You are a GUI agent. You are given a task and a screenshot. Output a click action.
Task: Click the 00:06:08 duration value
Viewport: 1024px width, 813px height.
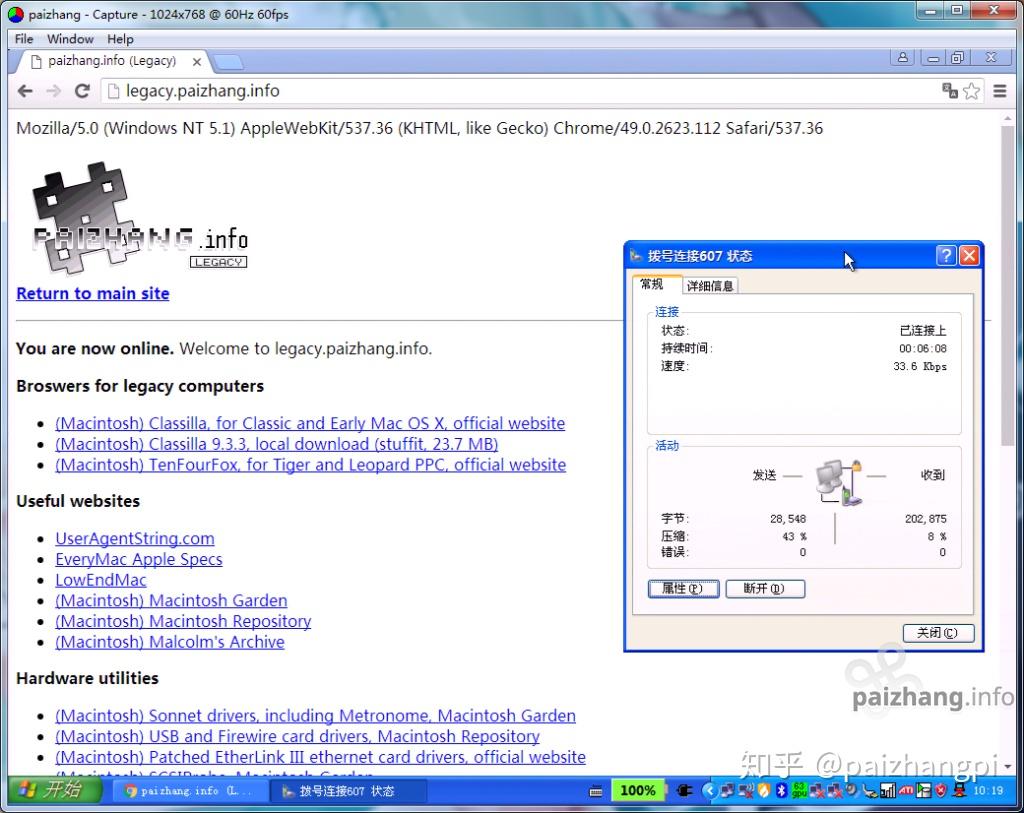click(922, 349)
